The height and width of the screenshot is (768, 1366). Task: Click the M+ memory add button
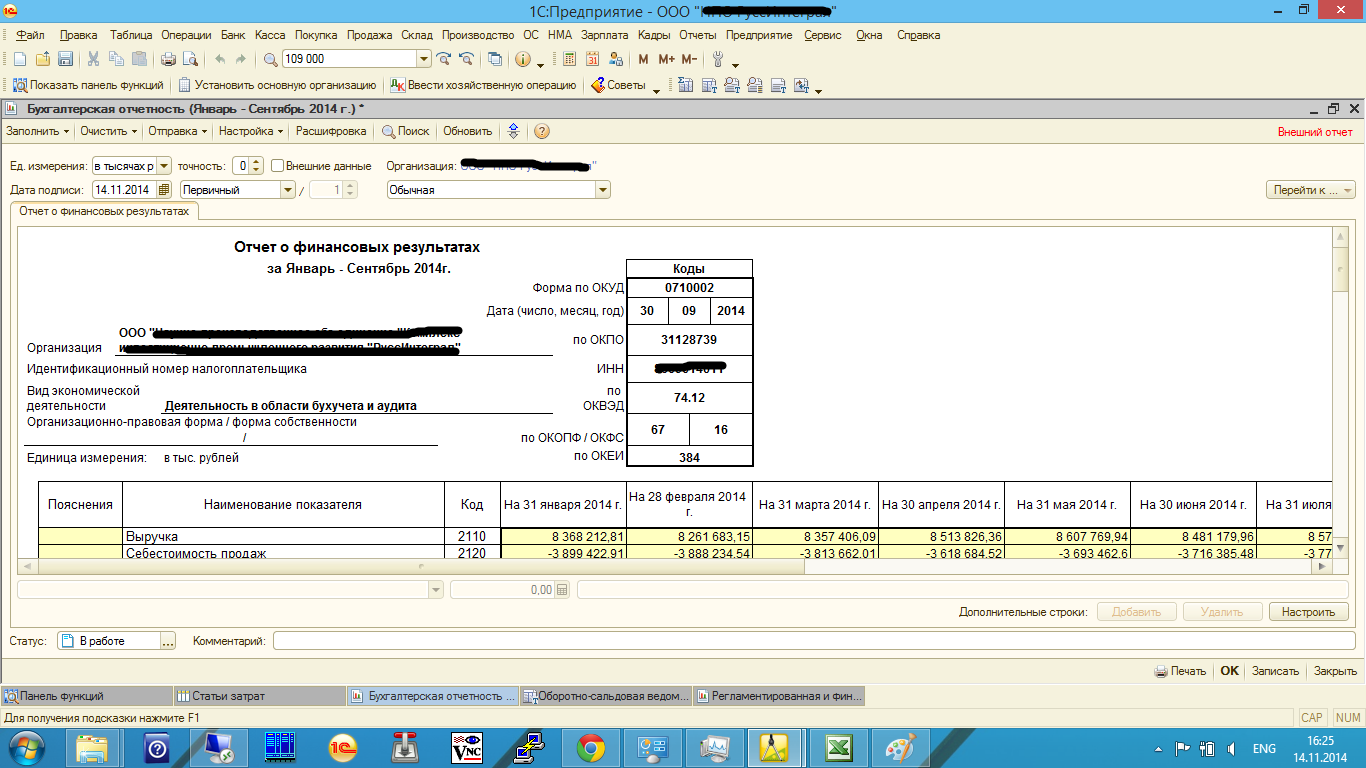[x=667, y=59]
